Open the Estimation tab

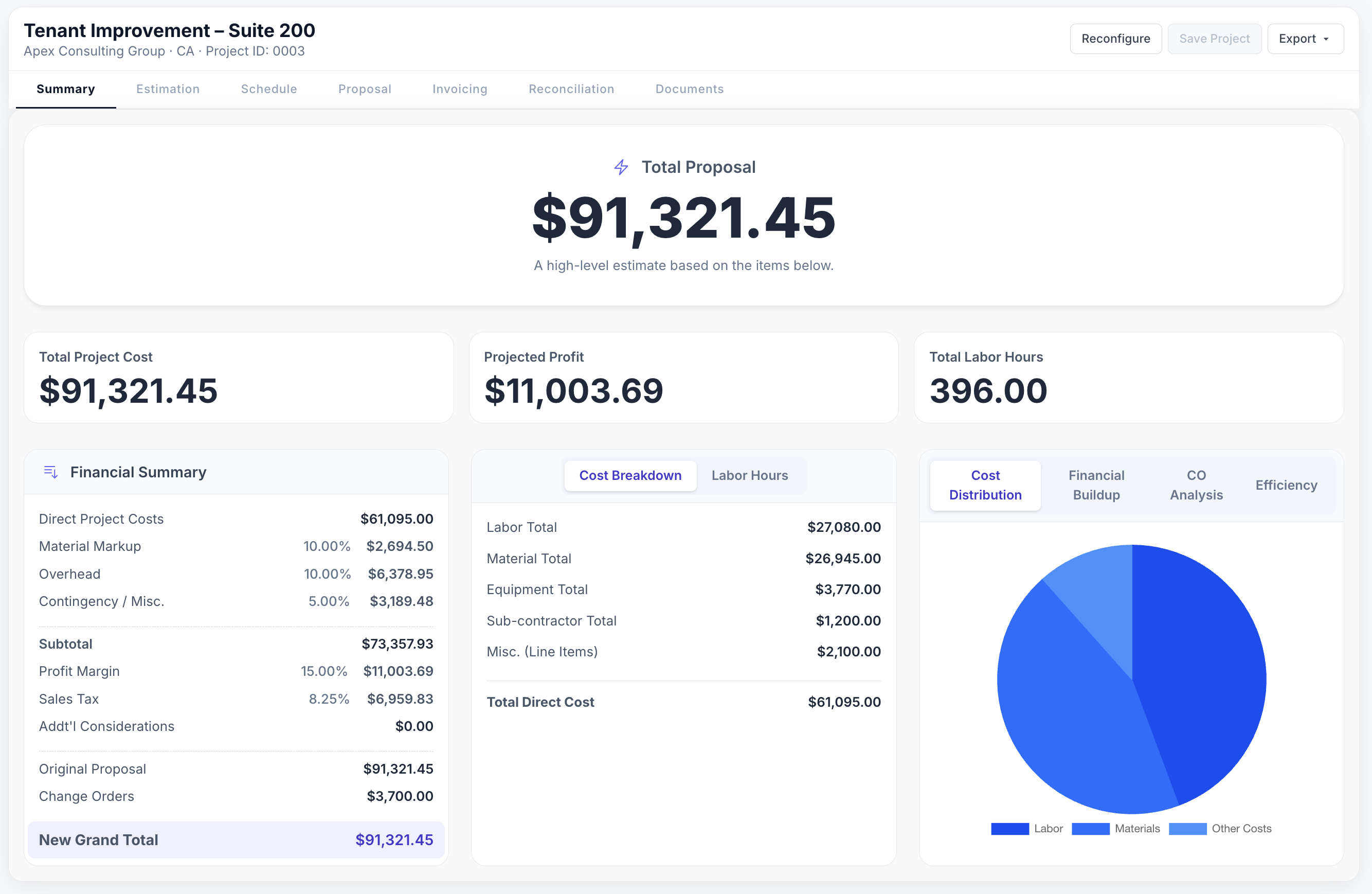(168, 89)
